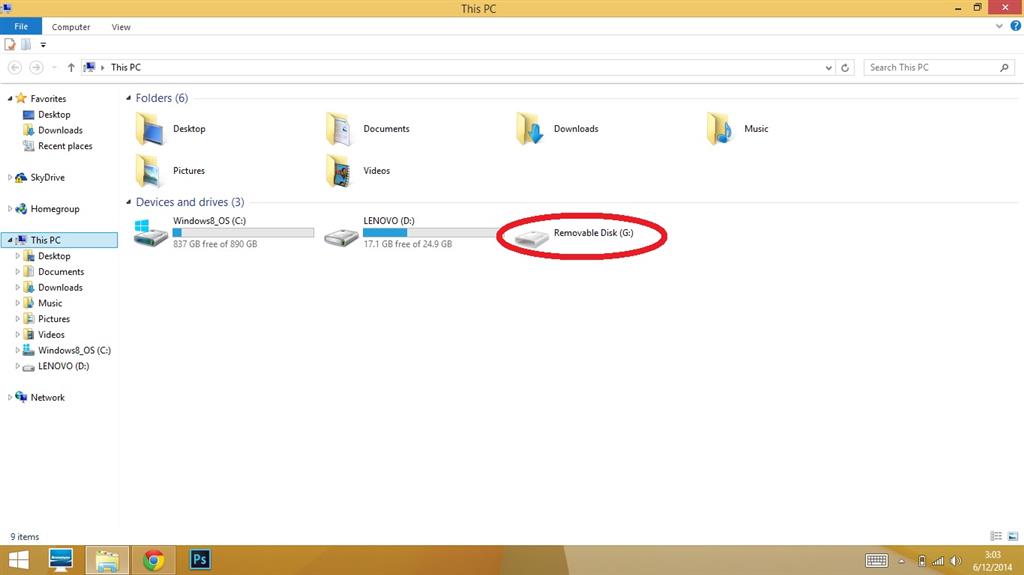Click the This PC address bar path
Image resolution: width=1024 pixels, height=575 pixels.
[125, 67]
